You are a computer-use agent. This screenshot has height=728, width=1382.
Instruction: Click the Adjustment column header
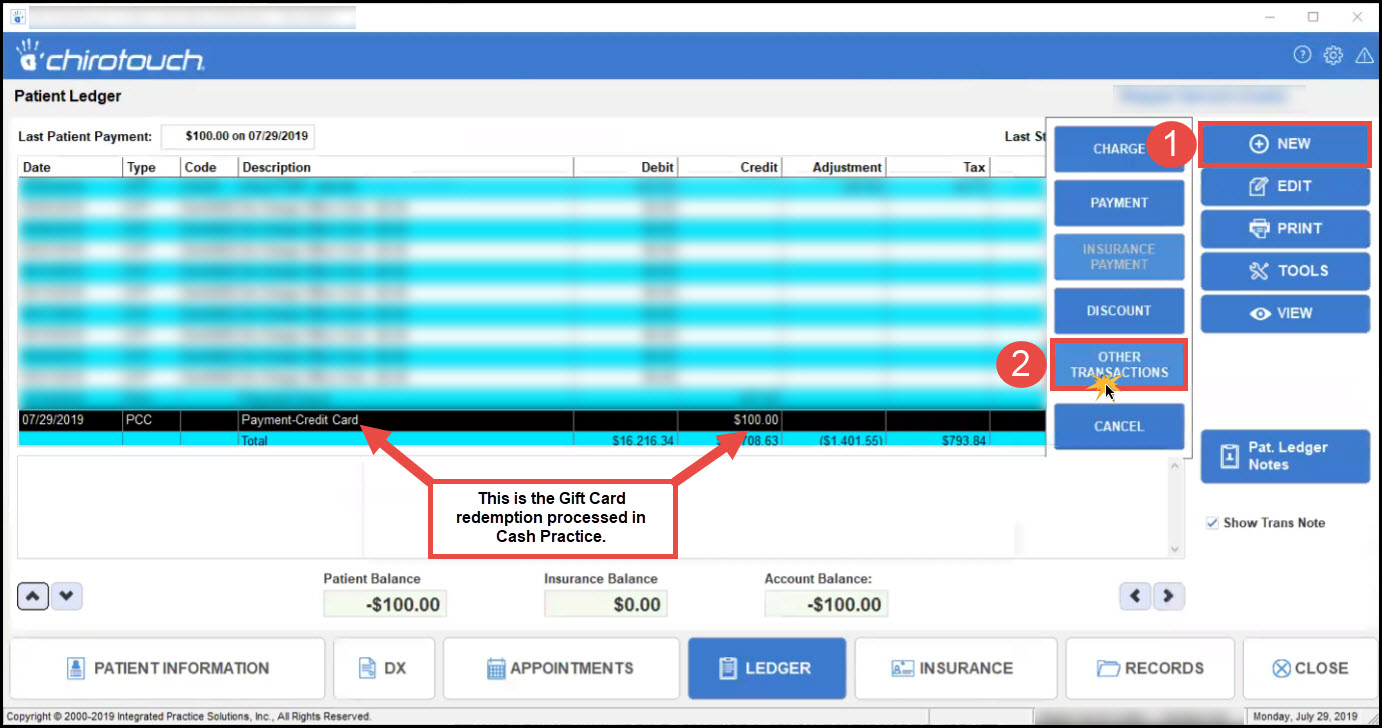(834, 167)
